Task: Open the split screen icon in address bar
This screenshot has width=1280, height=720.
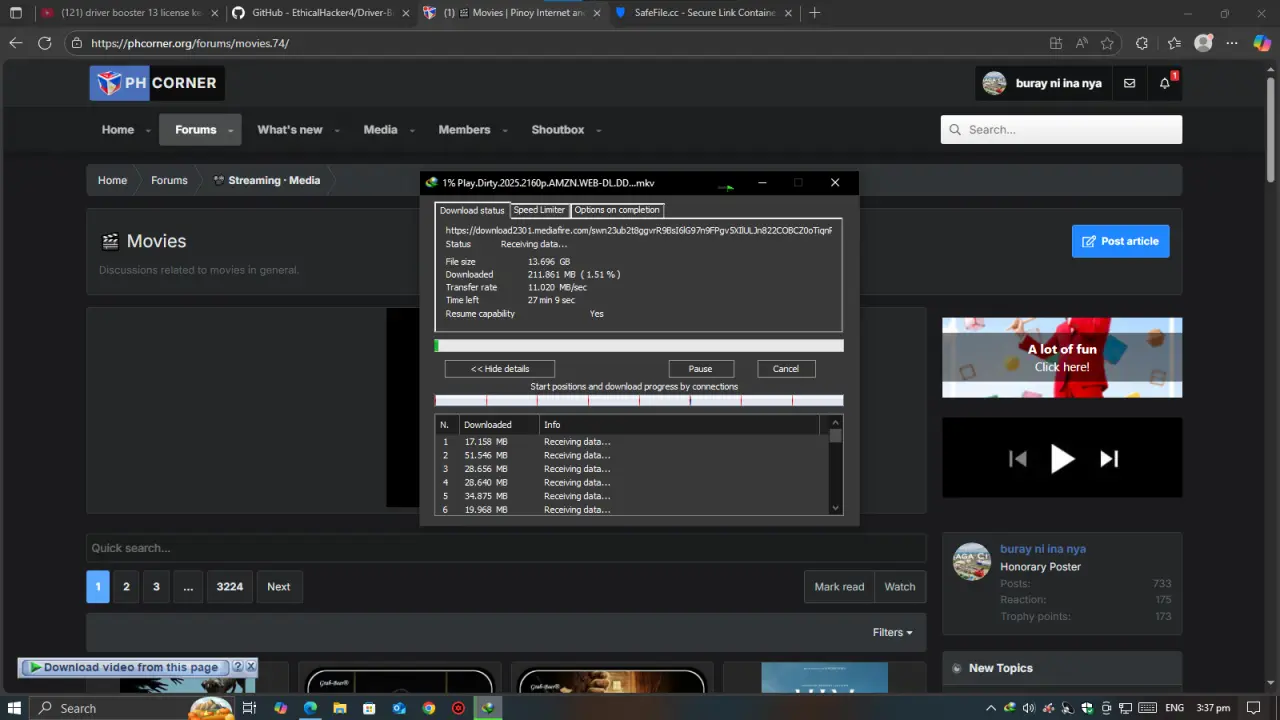Action: pos(1056,43)
